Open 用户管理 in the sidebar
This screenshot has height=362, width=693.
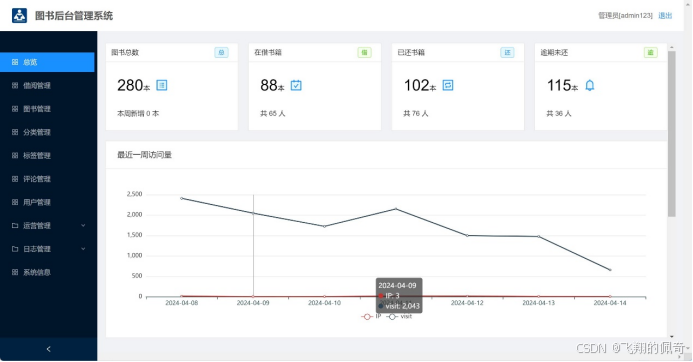(x=47, y=202)
